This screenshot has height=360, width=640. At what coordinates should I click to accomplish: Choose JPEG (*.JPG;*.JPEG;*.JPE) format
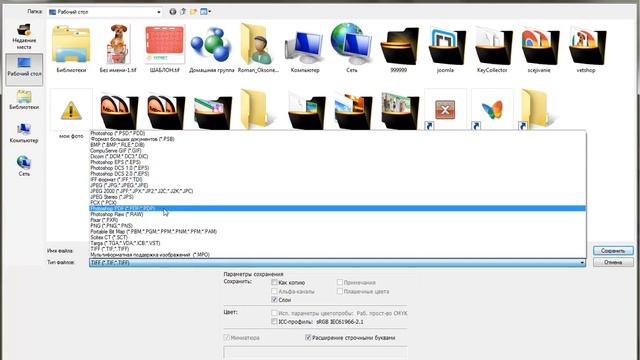[x=338, y=185]
